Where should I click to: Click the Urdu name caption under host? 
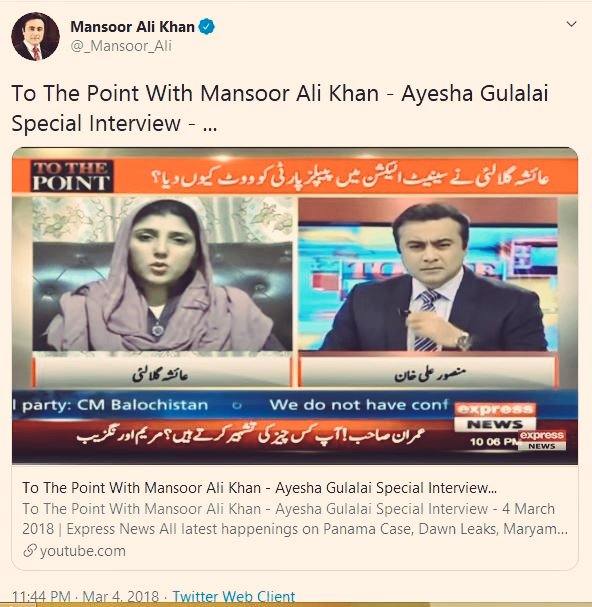click(428, 373)
